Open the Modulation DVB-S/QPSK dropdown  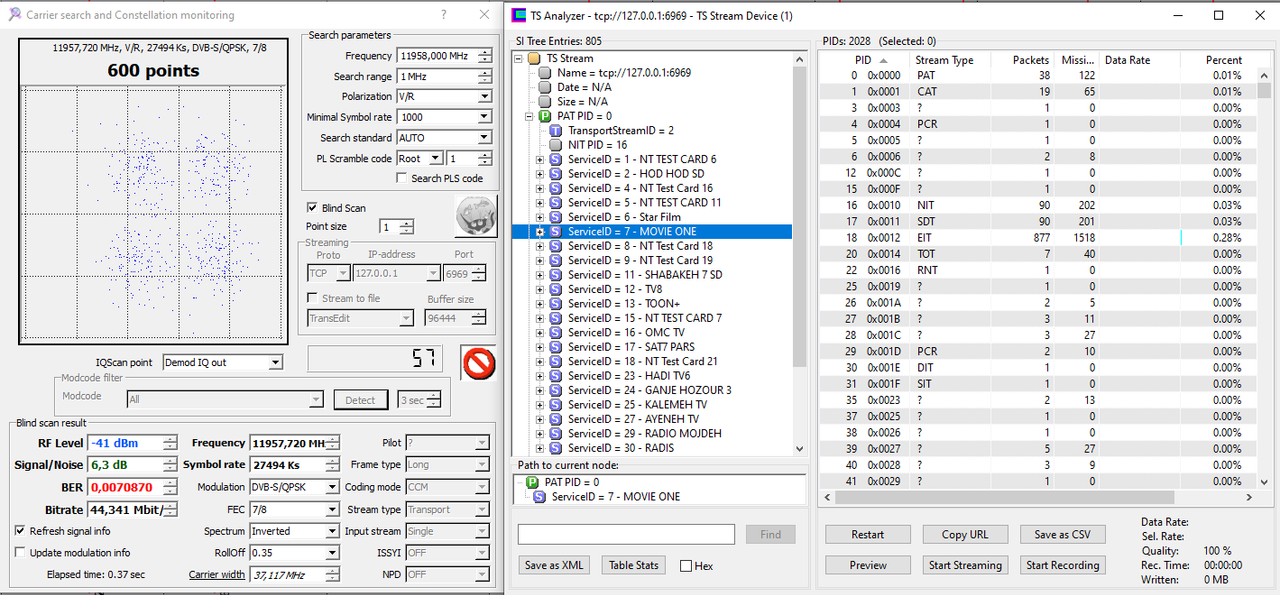(331, 487)
